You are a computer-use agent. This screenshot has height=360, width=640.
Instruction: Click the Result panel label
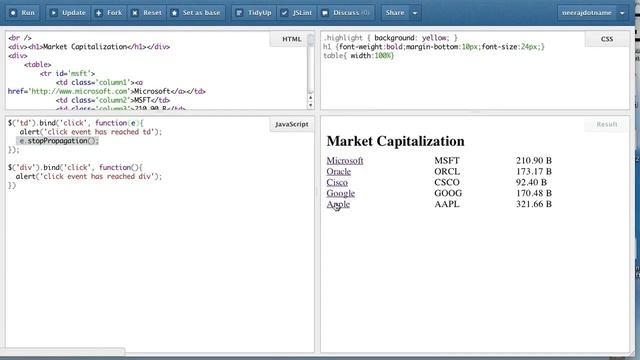607,124
